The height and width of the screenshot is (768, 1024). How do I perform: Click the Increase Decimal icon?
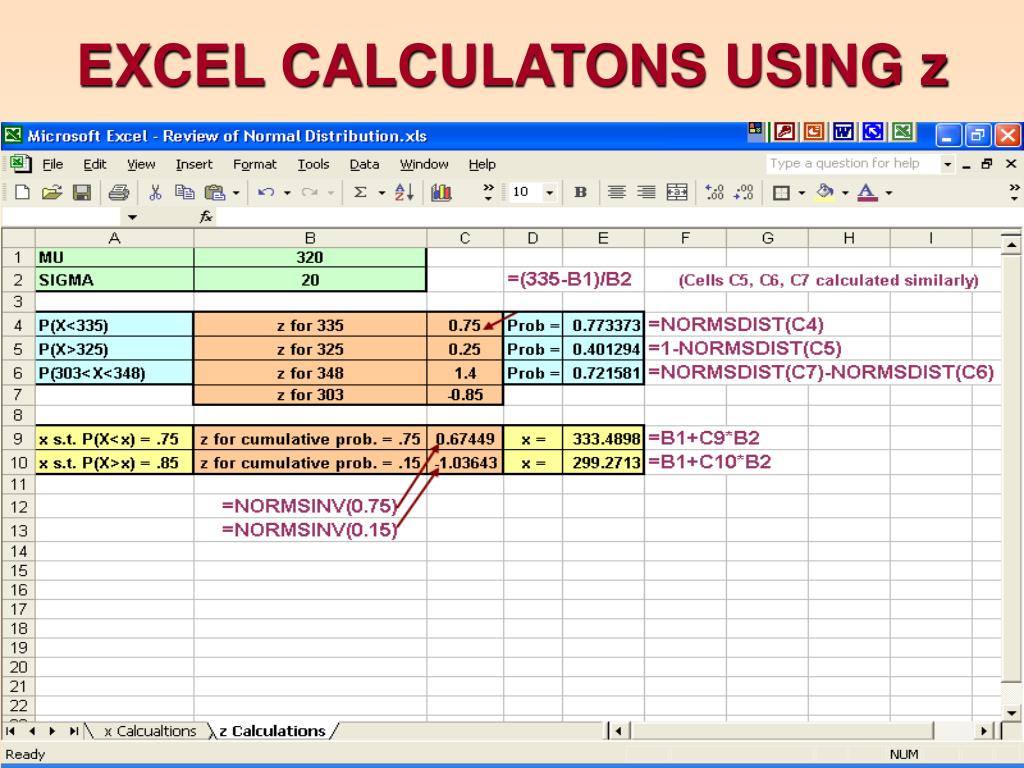click(x=714, y=192)
